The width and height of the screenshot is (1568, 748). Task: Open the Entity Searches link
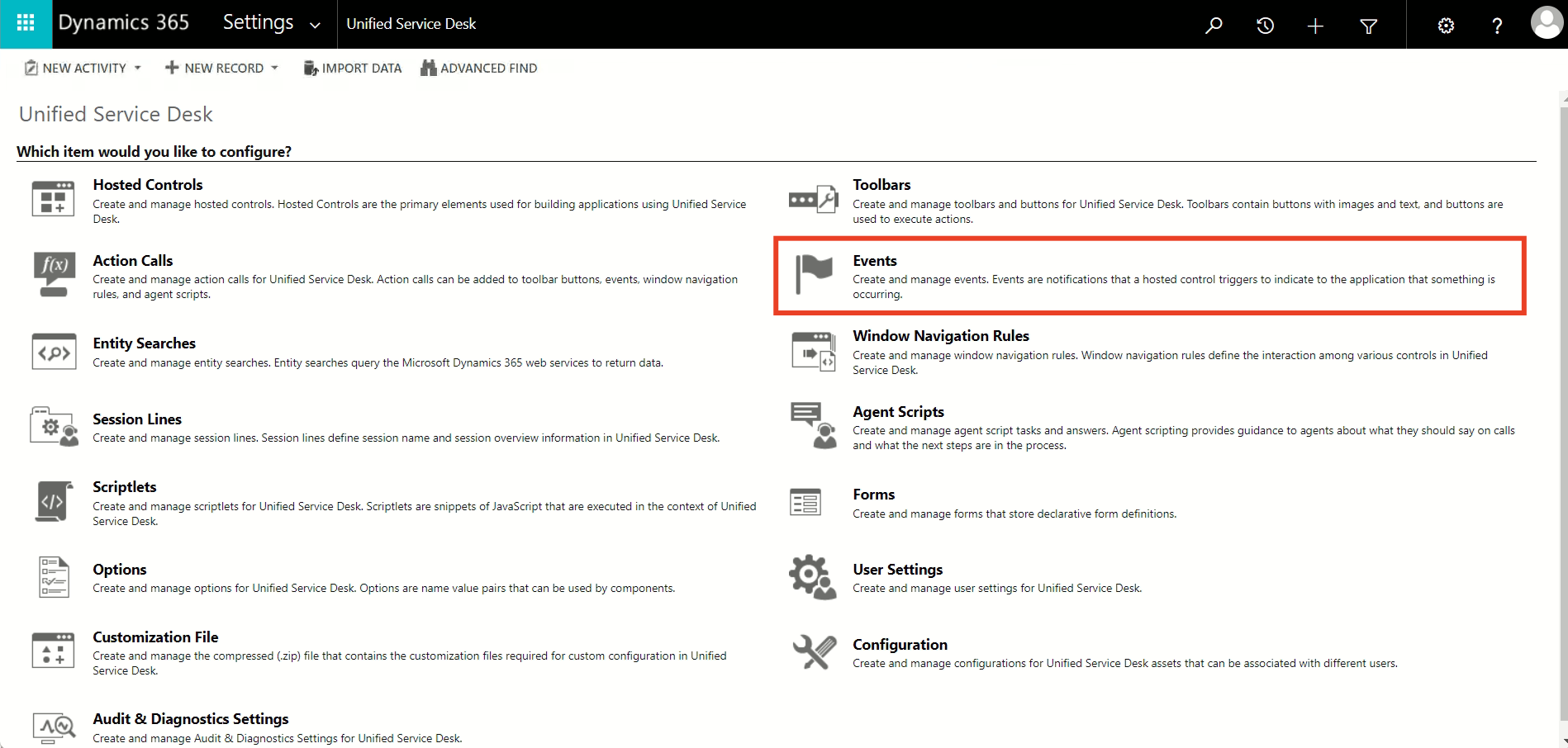[x=145, y=343]
